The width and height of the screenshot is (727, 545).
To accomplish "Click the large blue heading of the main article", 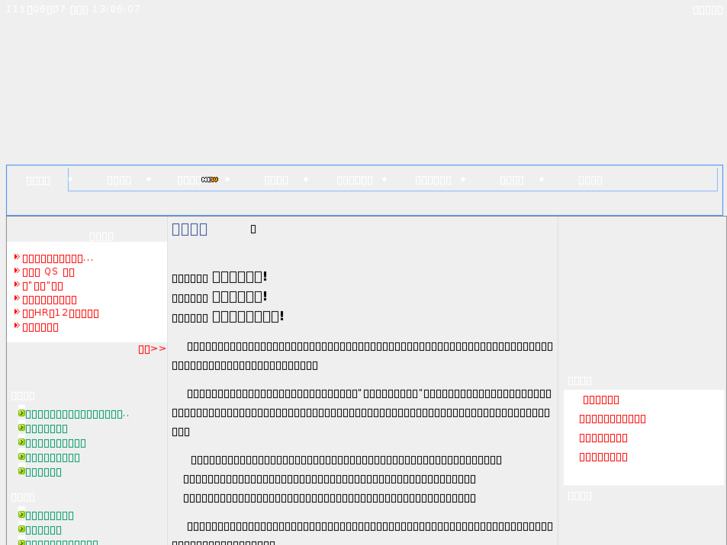I will [x=190, y=230].
